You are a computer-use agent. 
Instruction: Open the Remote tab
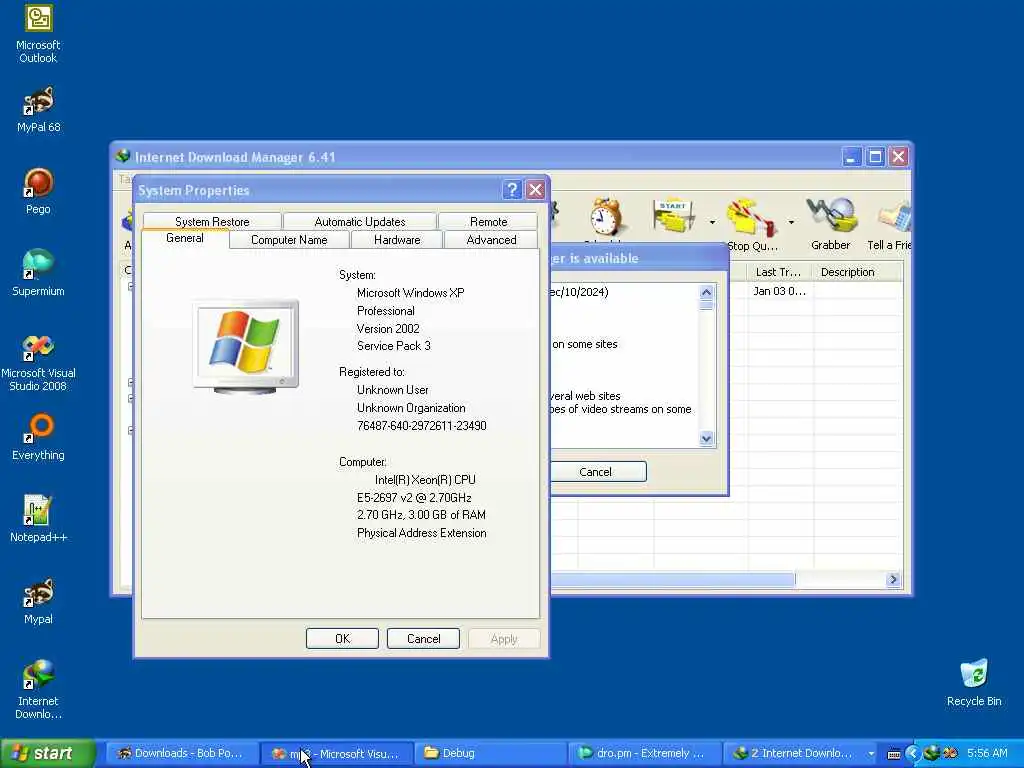click(488, 221)
